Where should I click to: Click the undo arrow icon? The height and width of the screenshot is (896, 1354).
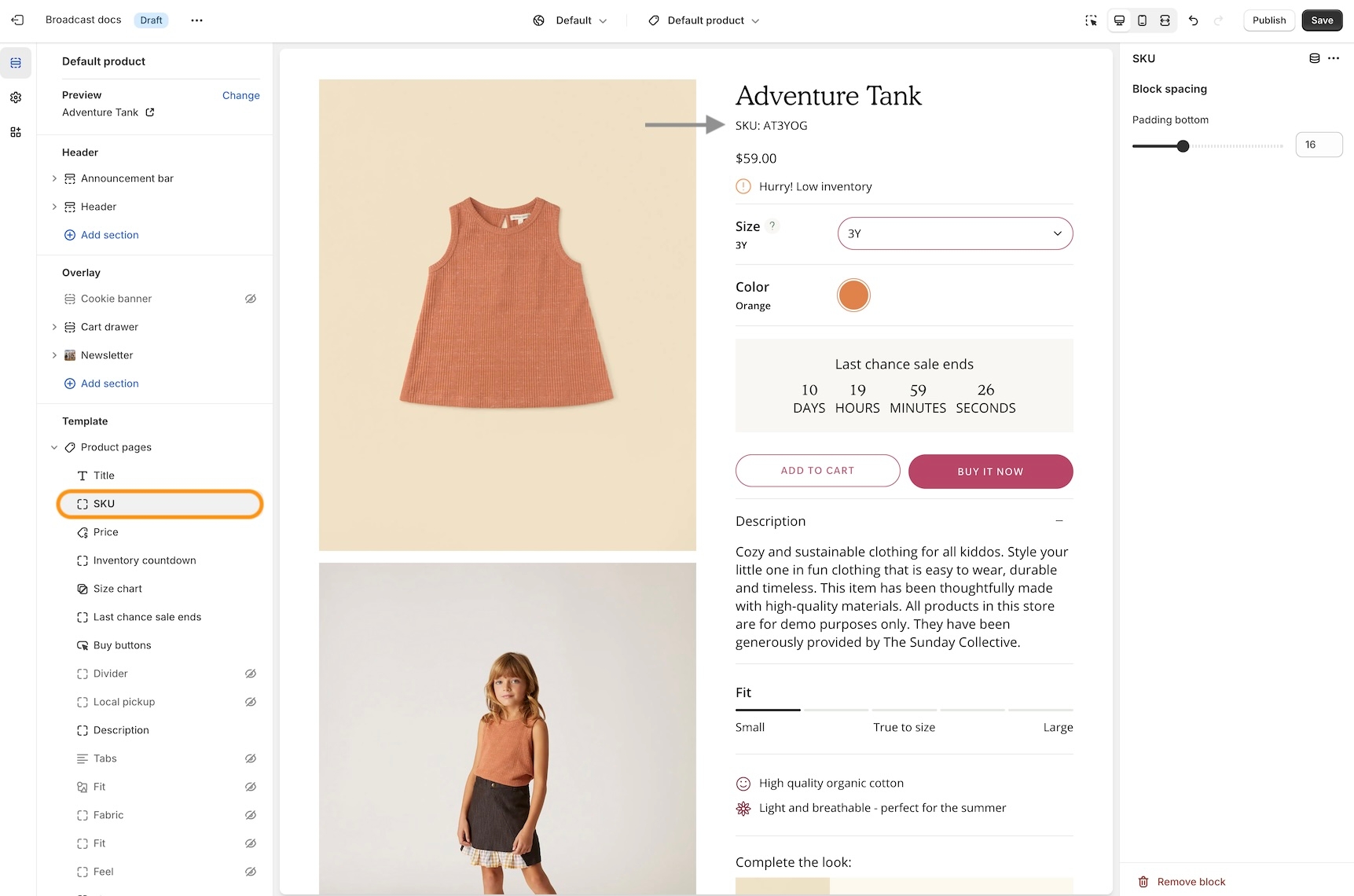click(x=1193, y=20)
